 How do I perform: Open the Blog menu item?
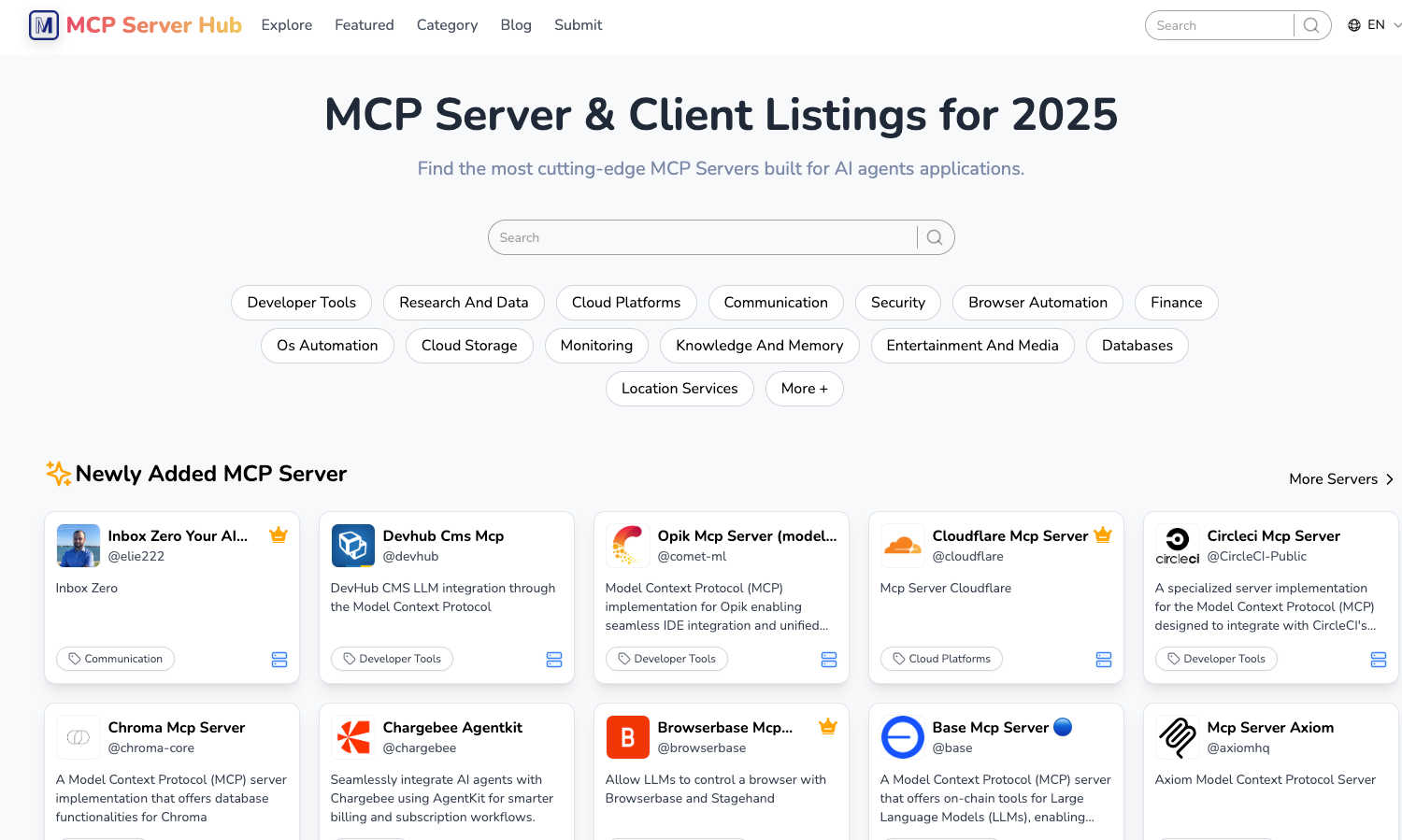[x=516, y=25]
